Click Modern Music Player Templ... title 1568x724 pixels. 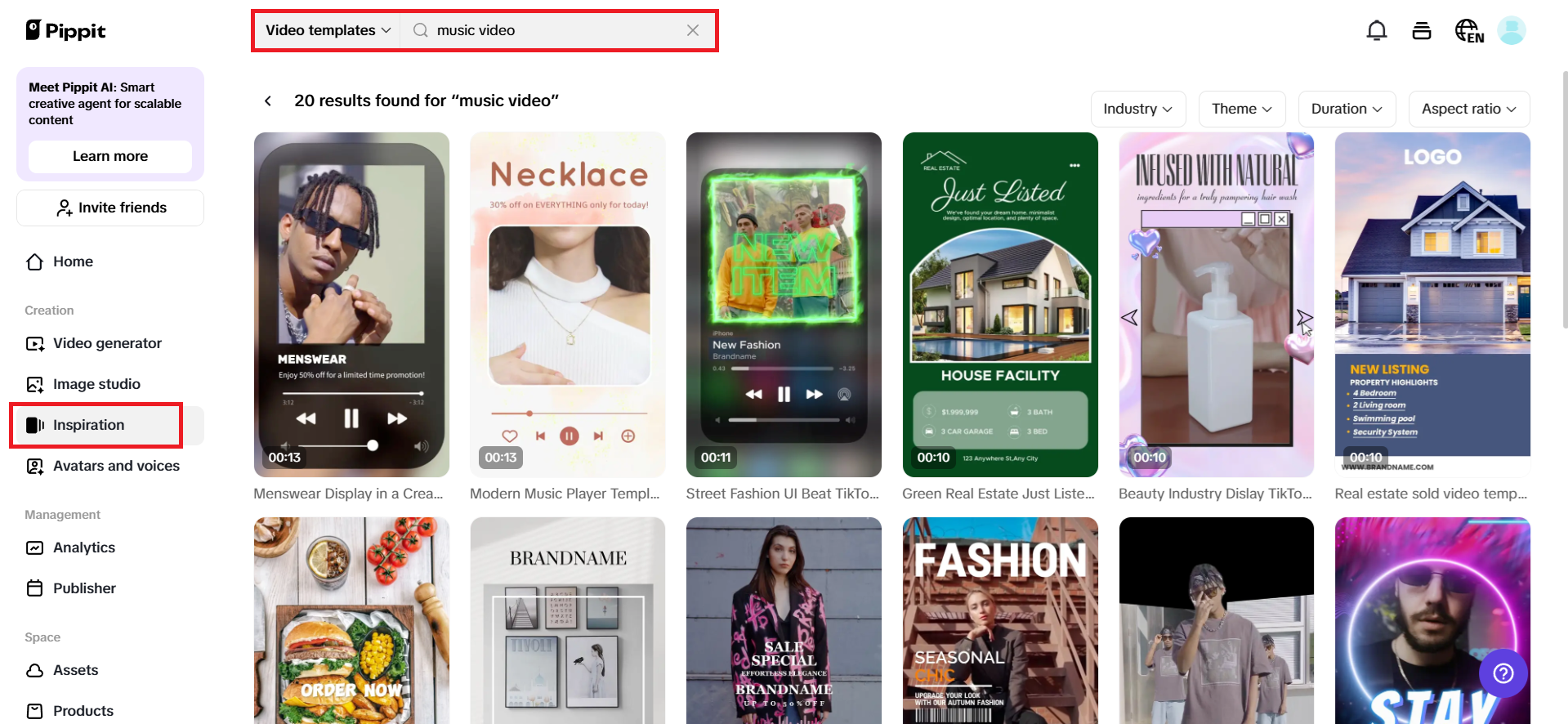[565, 494]
